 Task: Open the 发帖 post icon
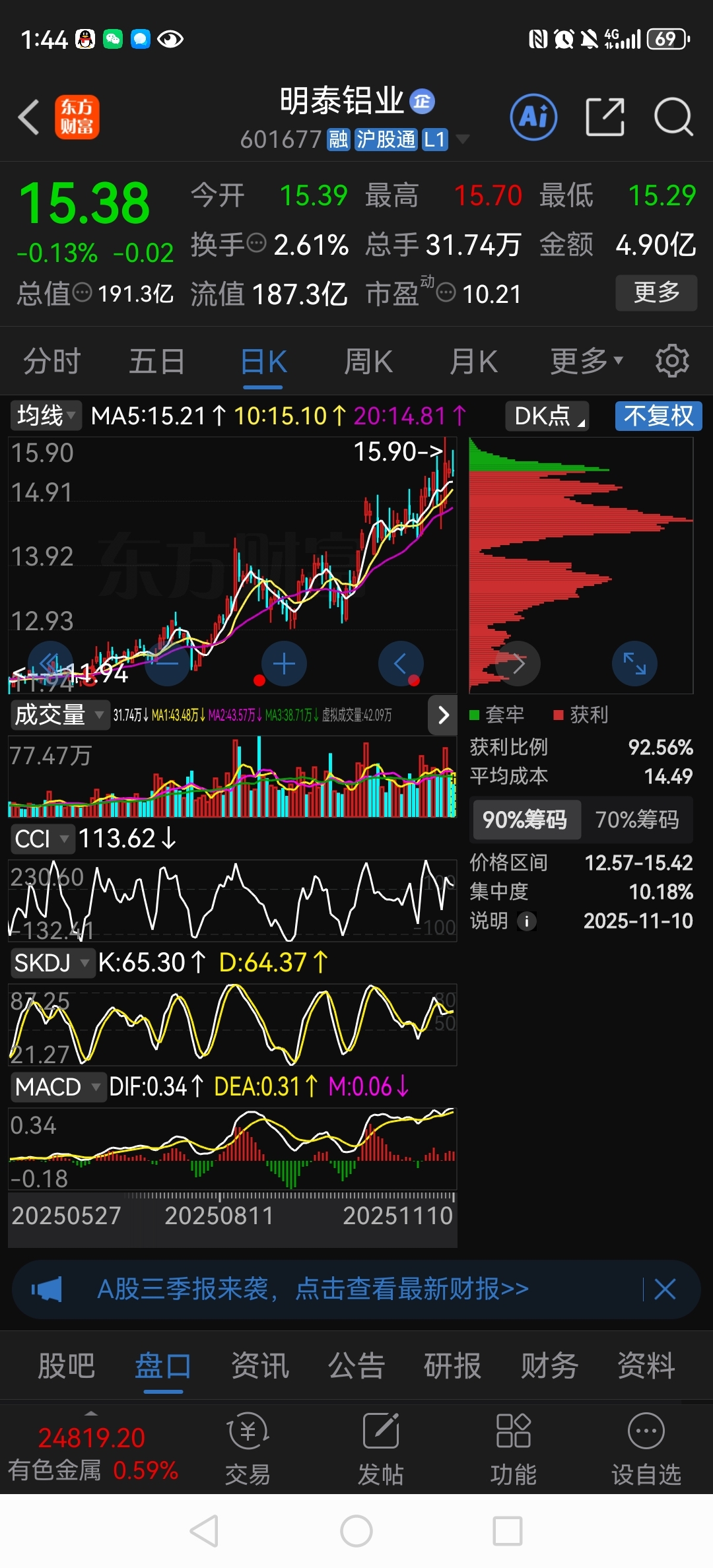pos(381,1449)
